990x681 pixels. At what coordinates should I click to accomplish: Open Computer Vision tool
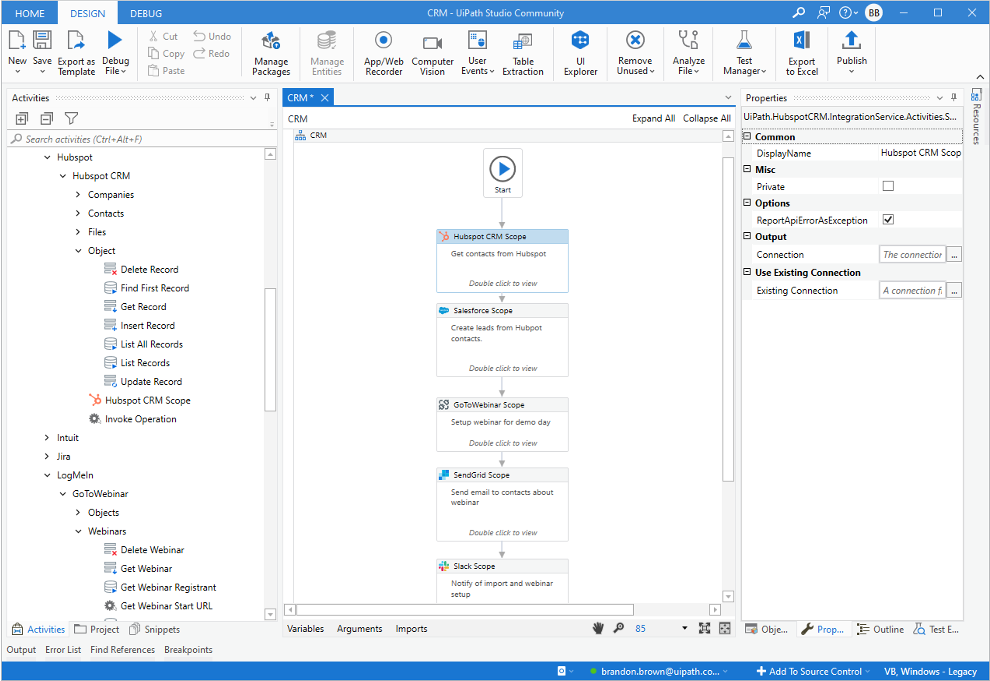click(x=432, y=54)
